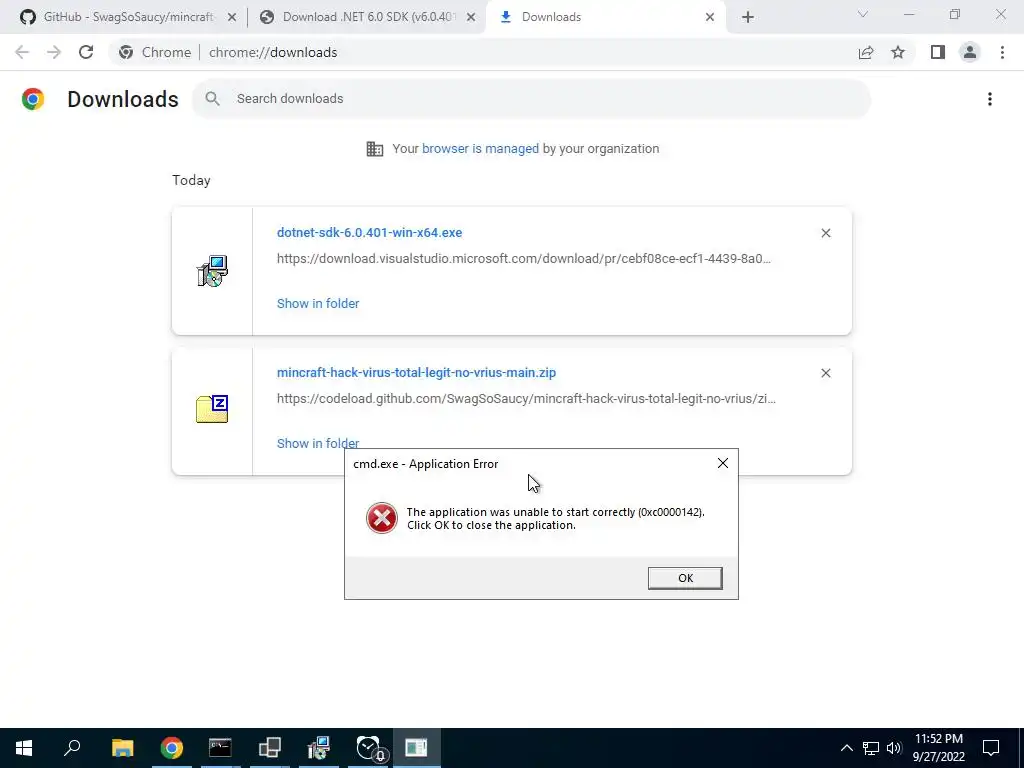The height and width of the screenshot is (768, 1024).
Task: Click the zip archive file icon
Action: click(x=212, y=409)
